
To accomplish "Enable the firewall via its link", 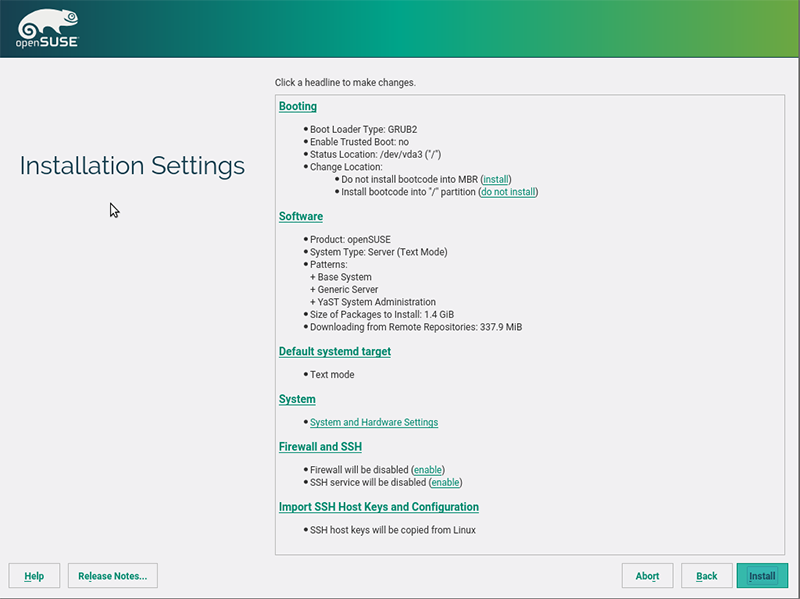I will [x=428, y=470].
